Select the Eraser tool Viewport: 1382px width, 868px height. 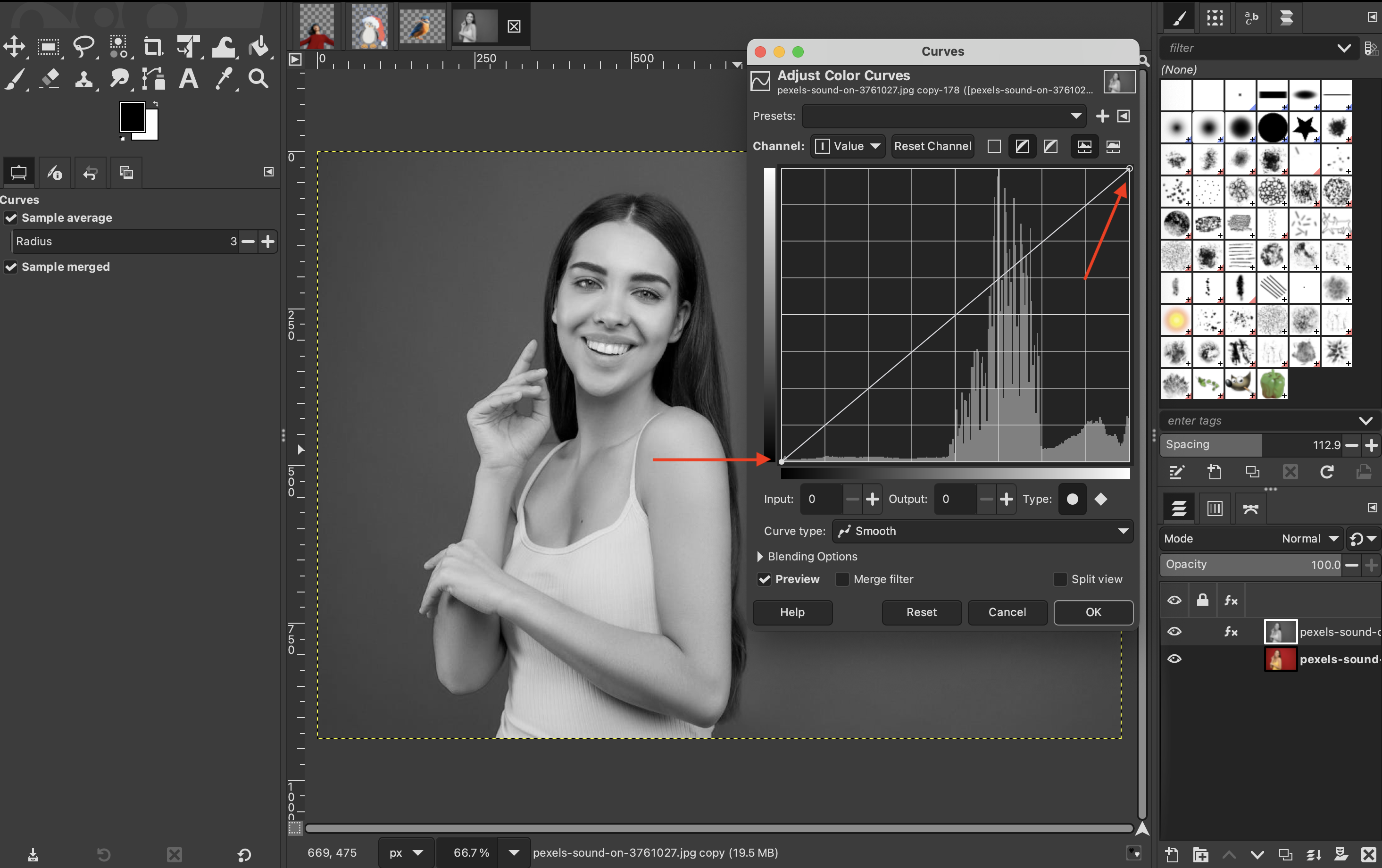pos(50,79)
